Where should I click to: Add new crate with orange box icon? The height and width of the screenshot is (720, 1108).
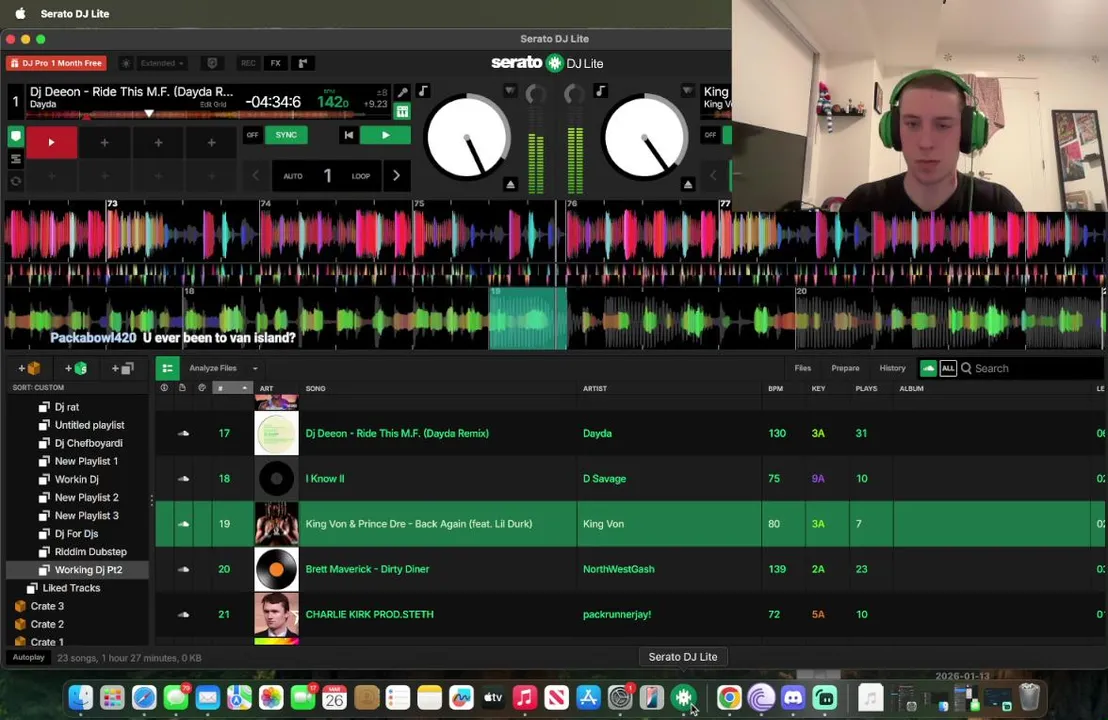tap(30, 368)
